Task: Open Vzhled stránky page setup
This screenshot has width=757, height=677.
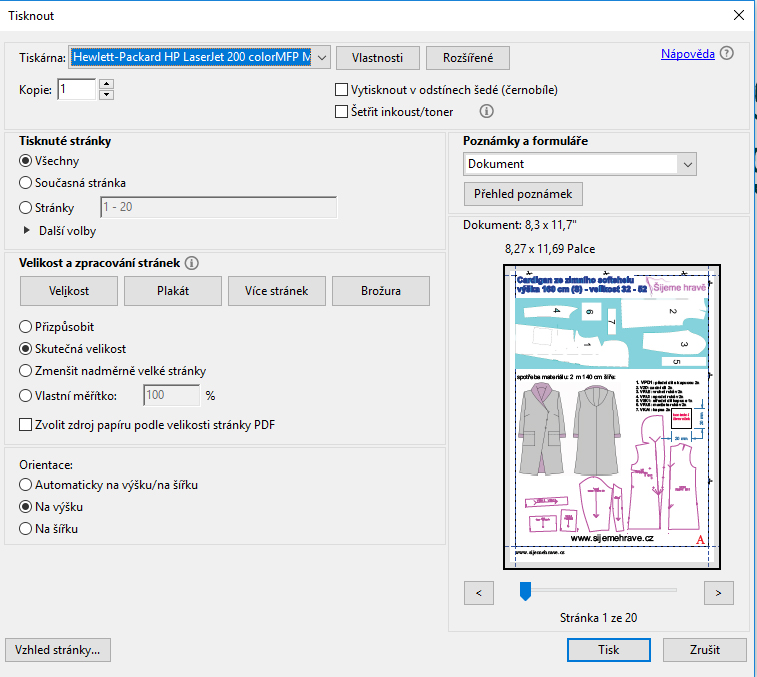Action: 58,650
